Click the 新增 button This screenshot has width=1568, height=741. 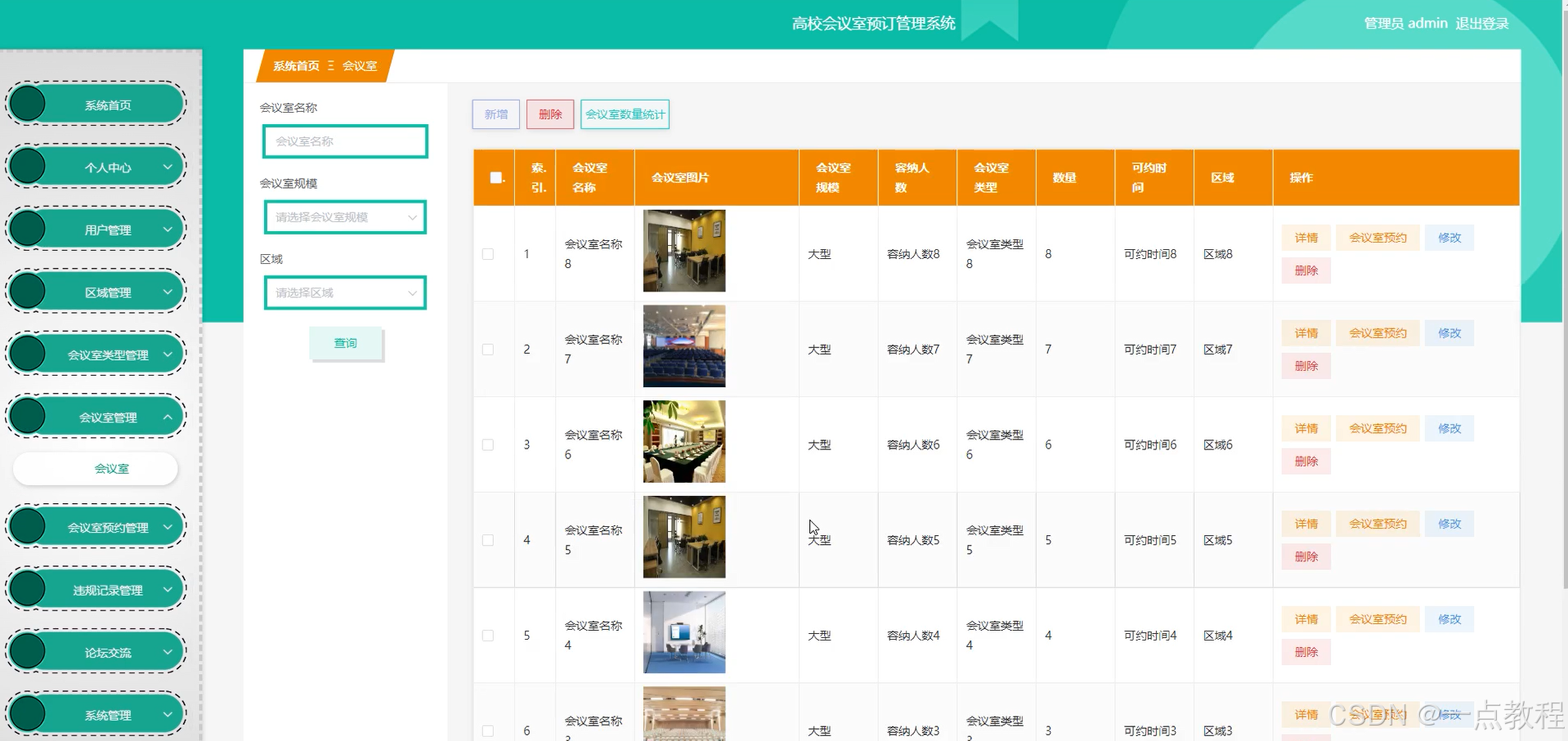tap(495, 114)
